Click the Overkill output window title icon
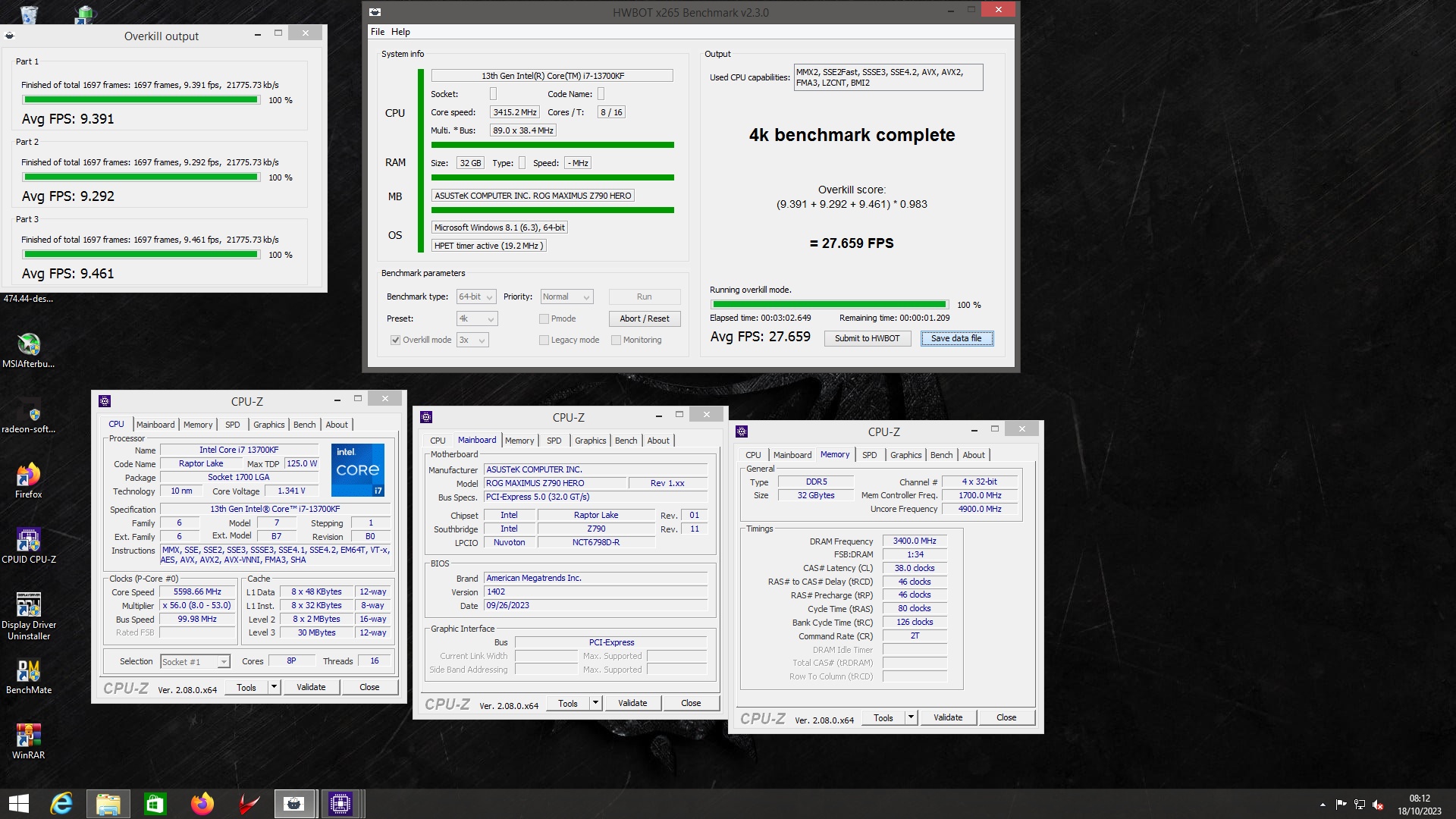 point(9,36)
